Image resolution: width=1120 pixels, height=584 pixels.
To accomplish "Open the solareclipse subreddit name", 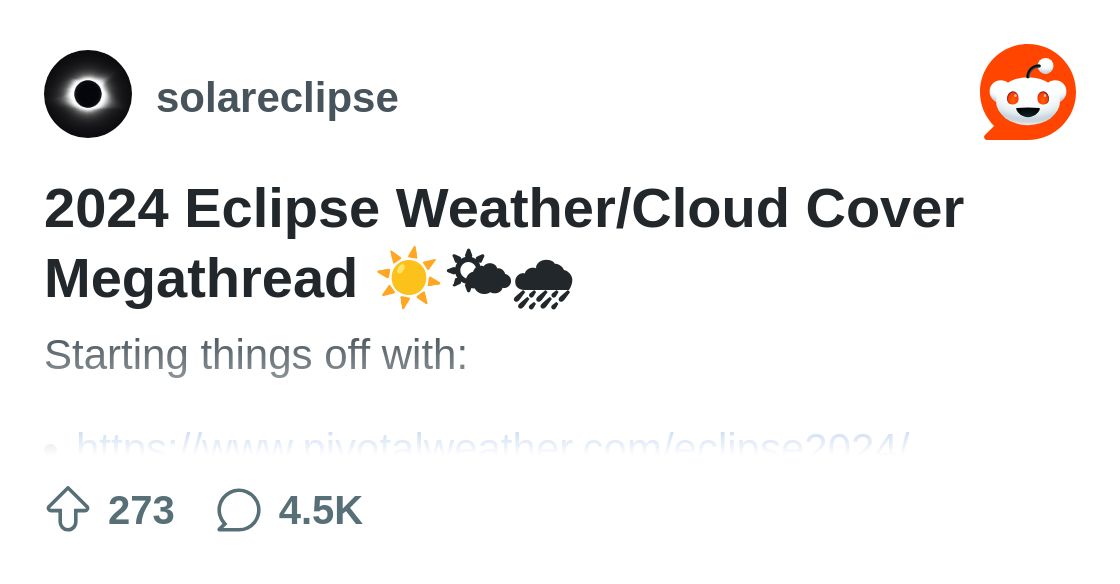I will 277,98.
